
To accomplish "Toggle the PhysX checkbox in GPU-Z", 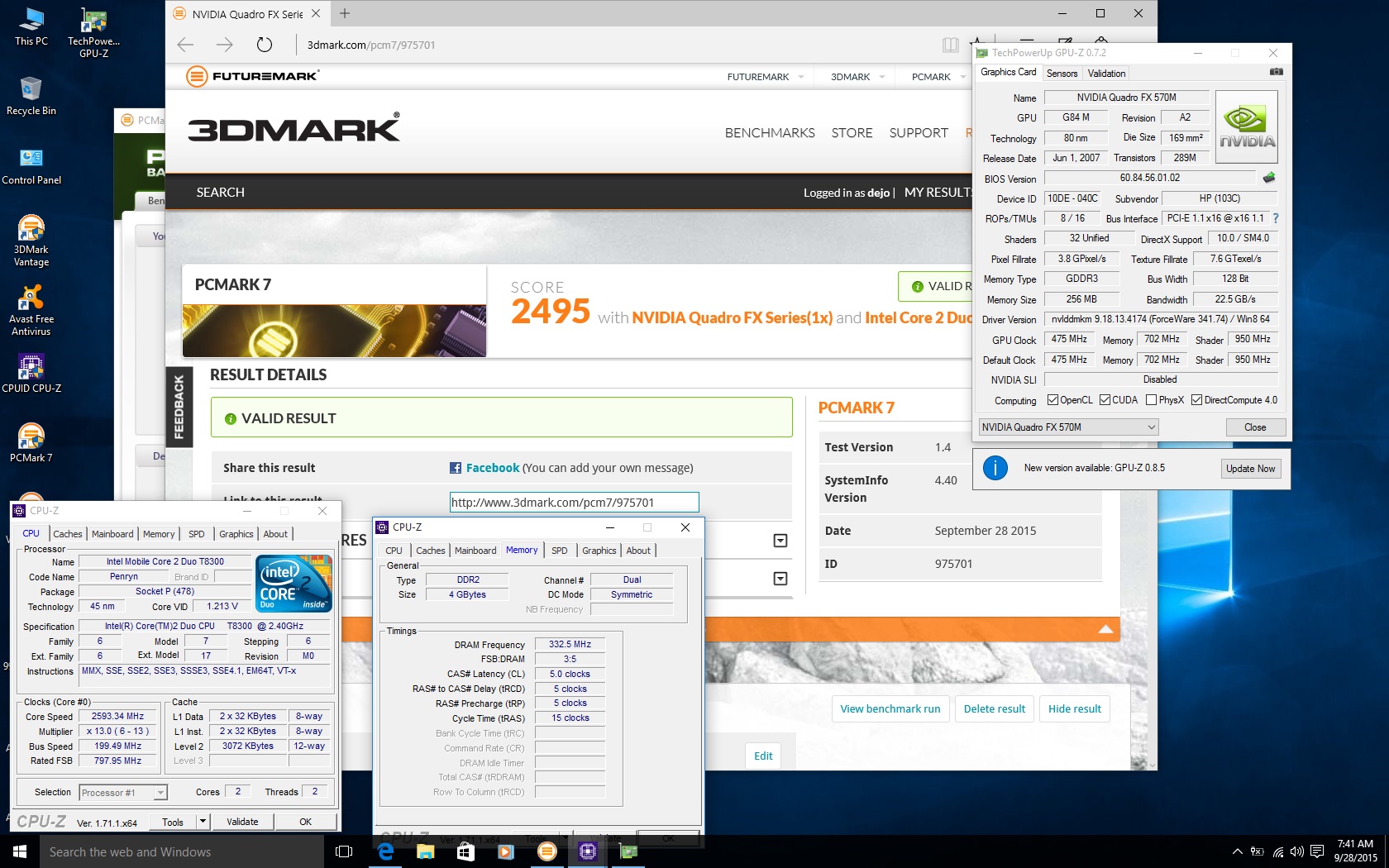I will (1151, 400).
